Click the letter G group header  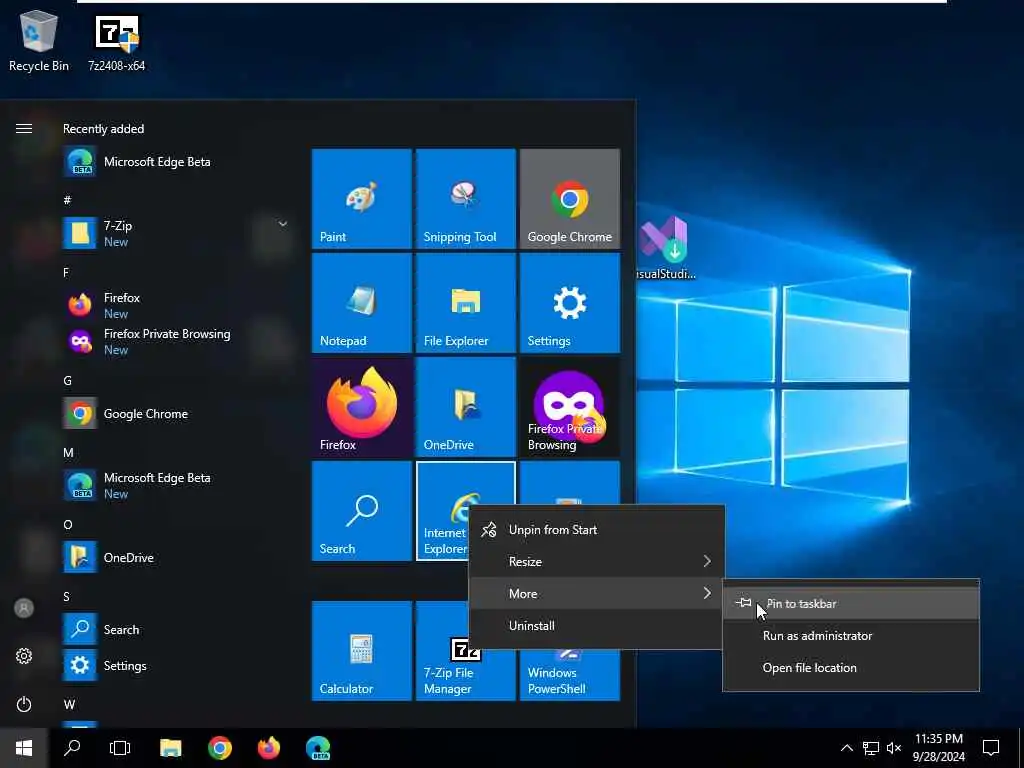(x=67, y=381)
